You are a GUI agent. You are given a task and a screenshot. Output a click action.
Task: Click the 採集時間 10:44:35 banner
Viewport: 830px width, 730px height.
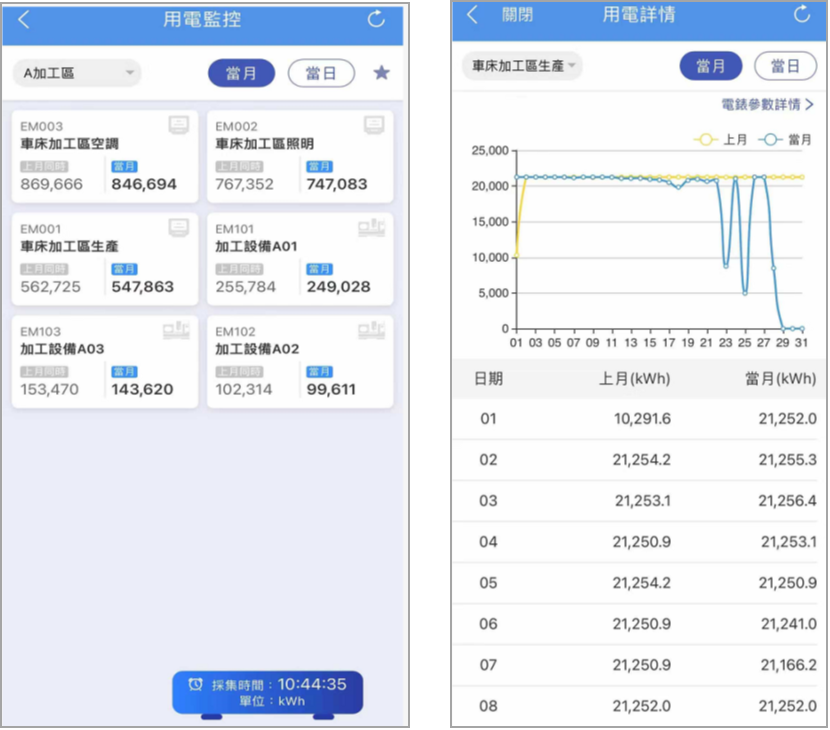[267, 692]
